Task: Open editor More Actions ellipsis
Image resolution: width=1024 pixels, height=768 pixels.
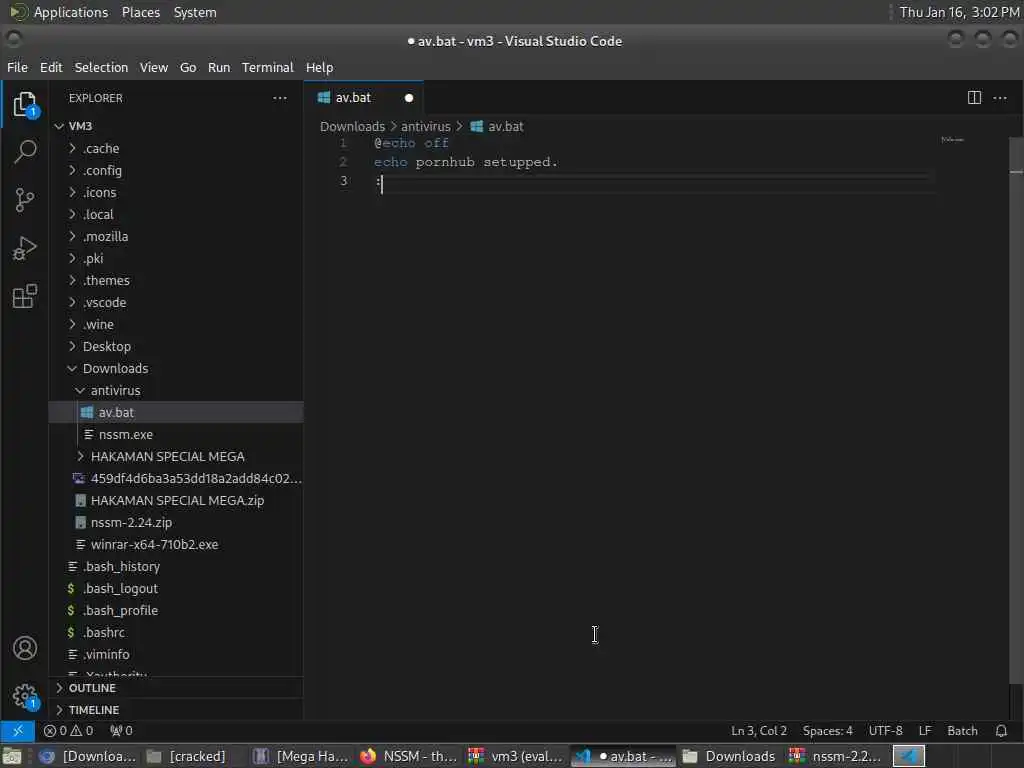Action: 1000,98
